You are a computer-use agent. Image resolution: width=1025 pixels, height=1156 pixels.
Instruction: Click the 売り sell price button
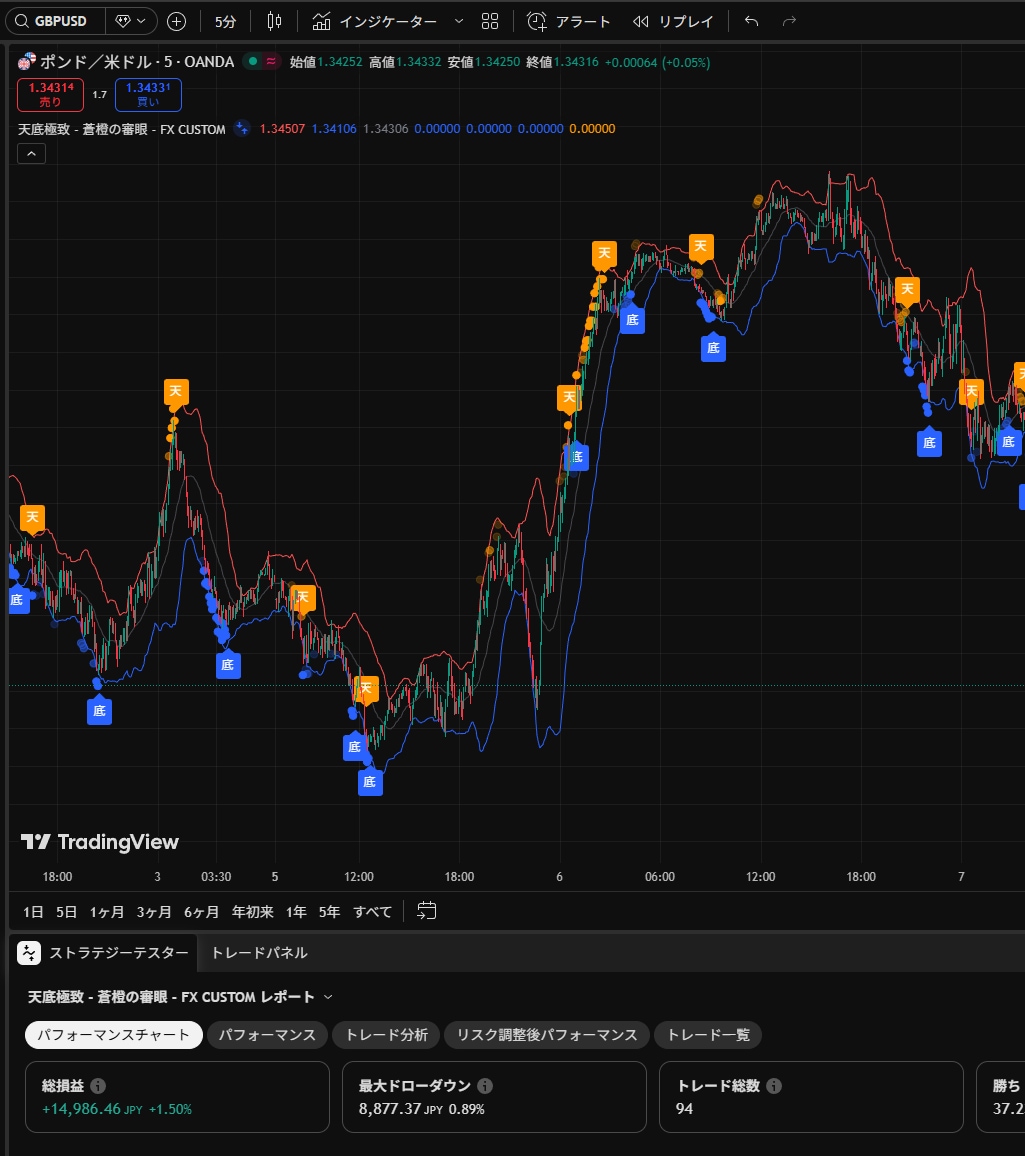pyautogui.click(x=51, y=94)
